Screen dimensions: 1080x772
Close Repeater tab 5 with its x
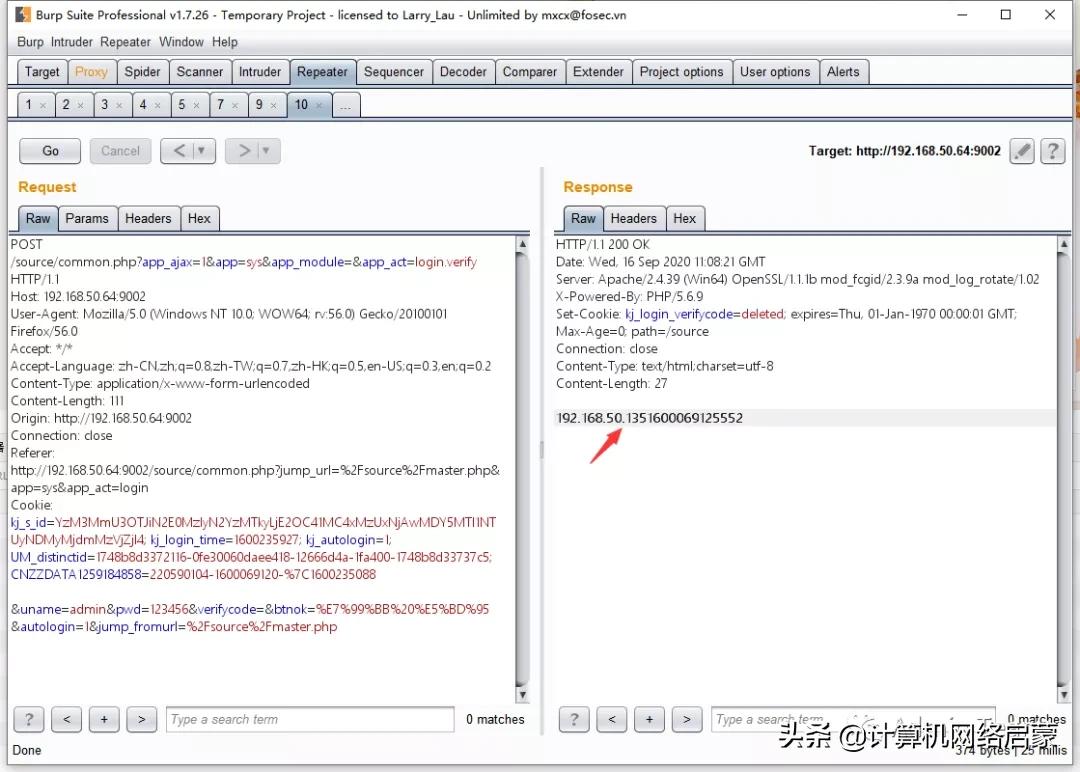click(196, 105)
